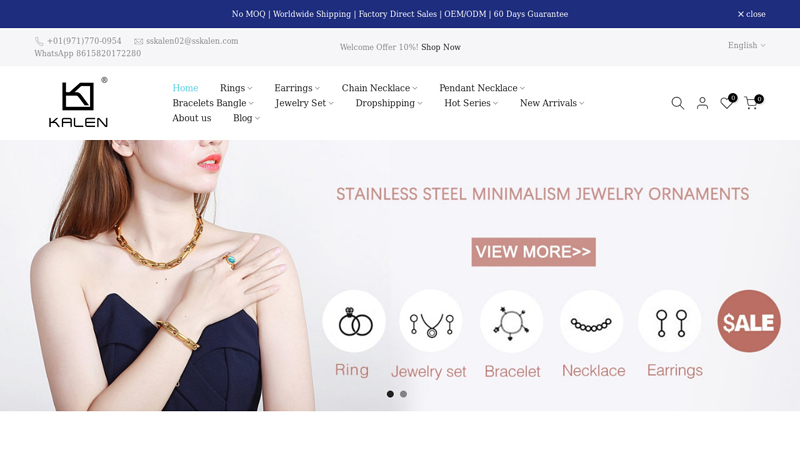Viewport: 800px width, 450px height.
Task: Expand the Jewelry Set menu
Action: (304, 103)
